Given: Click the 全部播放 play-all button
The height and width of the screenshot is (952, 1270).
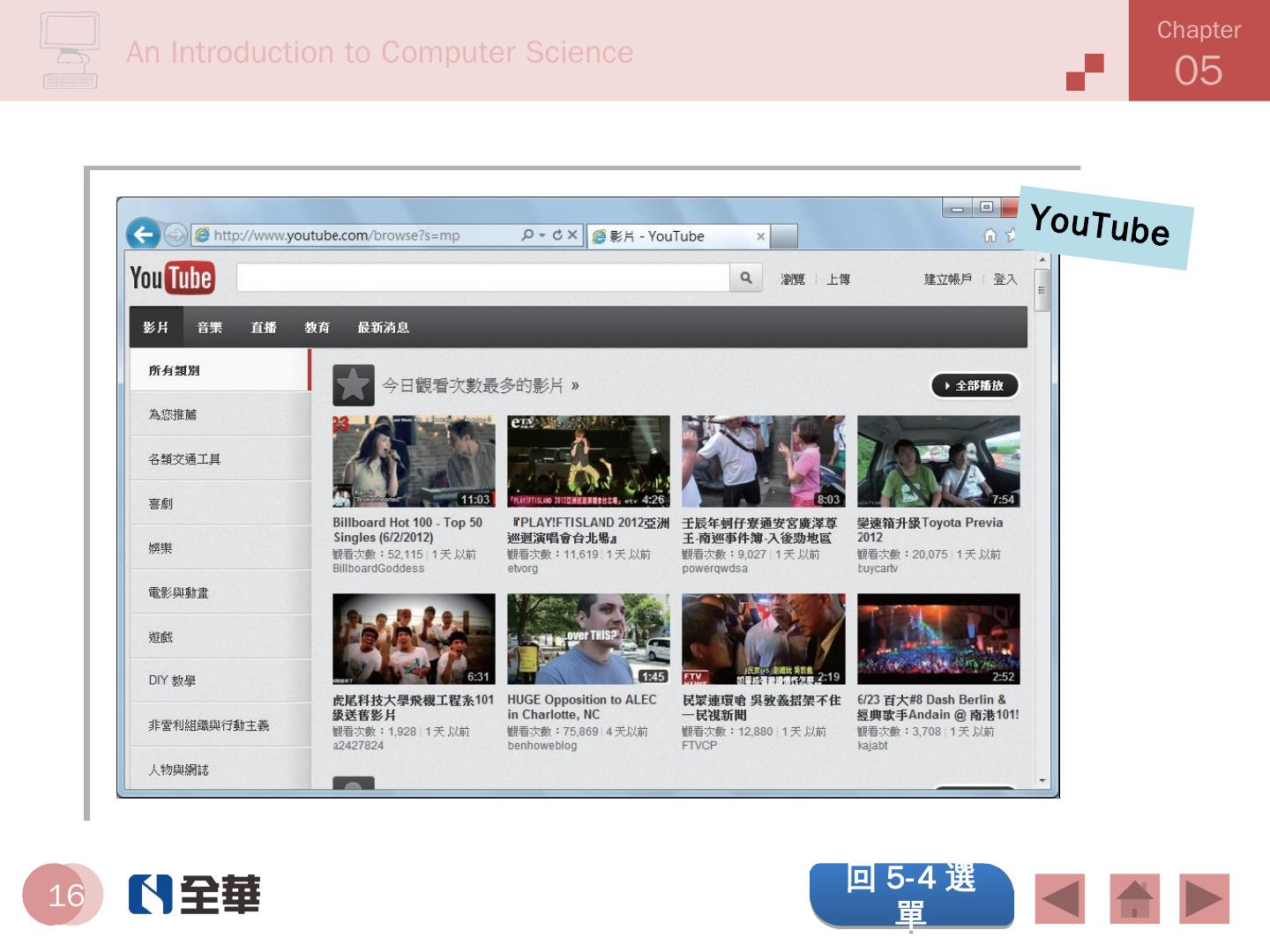Looking at the screenshot, I should point(975,385).
